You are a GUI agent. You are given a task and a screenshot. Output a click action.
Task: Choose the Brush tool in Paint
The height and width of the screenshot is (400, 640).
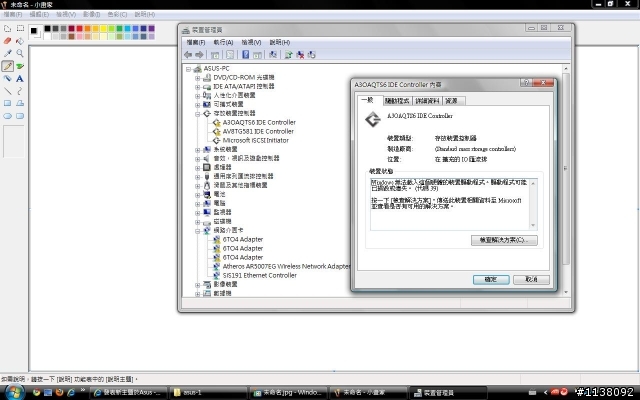(x=20, y=66)
